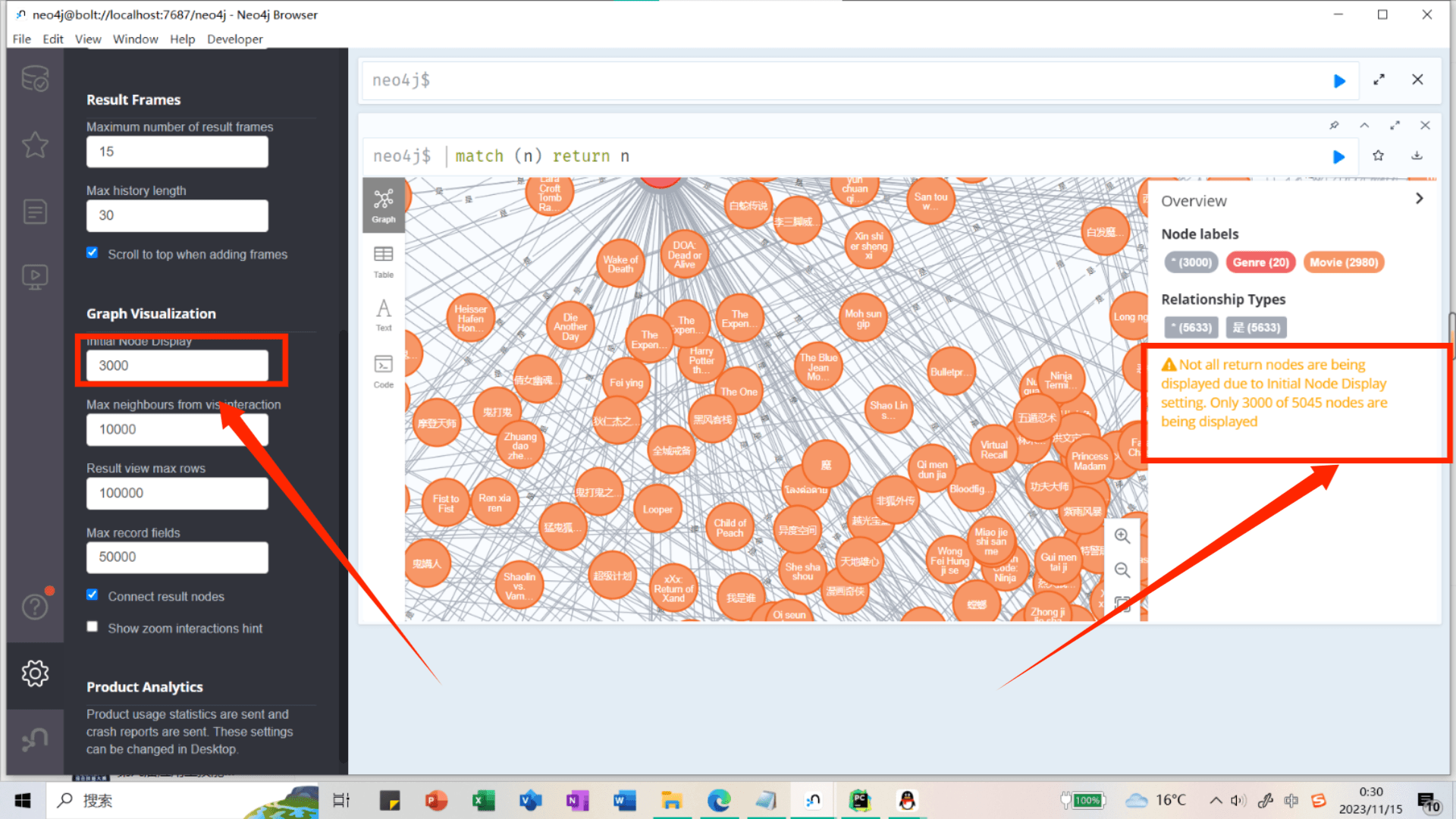Open the Window menu

[x=136, y=39]
